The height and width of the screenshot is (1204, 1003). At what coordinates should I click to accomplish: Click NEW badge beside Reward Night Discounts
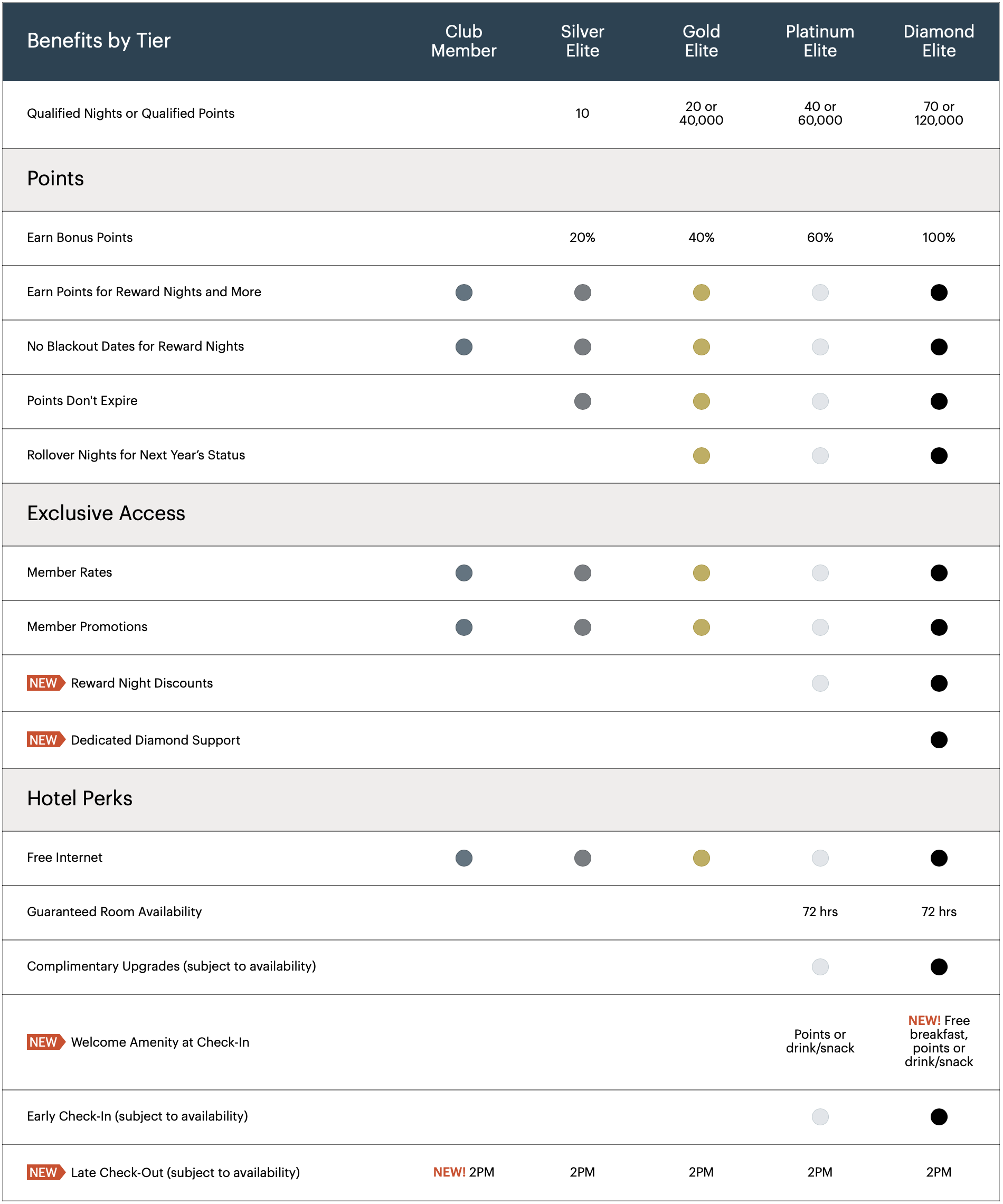[x=46, y=683]
